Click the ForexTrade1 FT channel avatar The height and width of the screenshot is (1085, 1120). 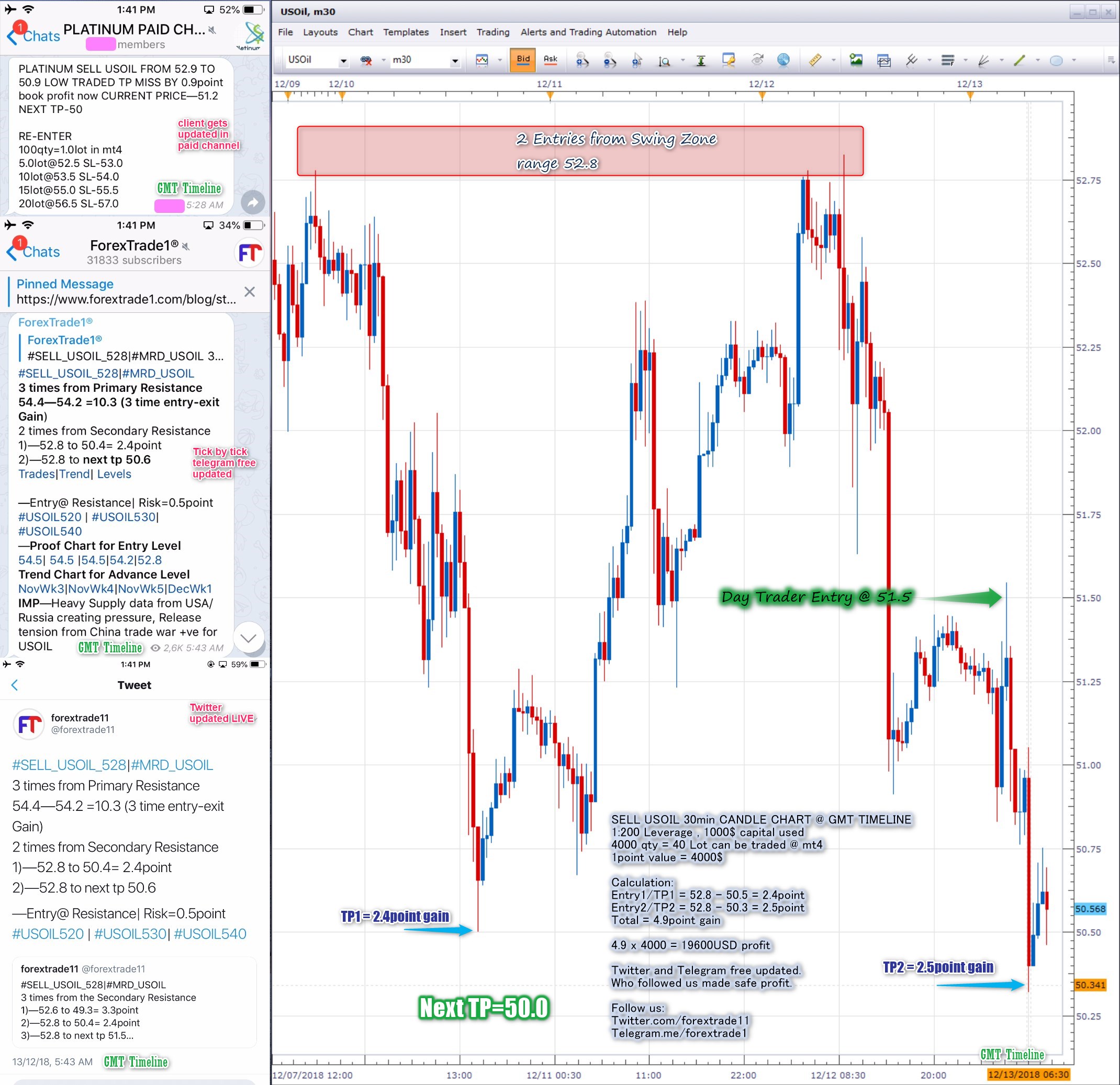click(x=250, y=252)
